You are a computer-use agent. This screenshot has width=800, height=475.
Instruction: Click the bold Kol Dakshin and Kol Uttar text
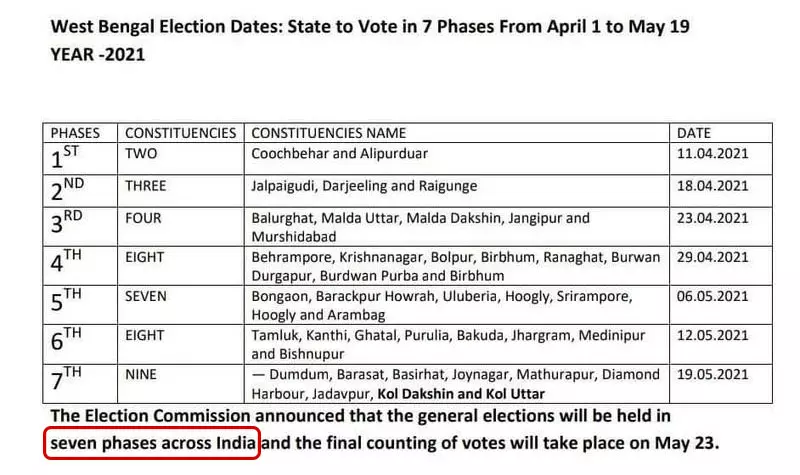(461, 394)
